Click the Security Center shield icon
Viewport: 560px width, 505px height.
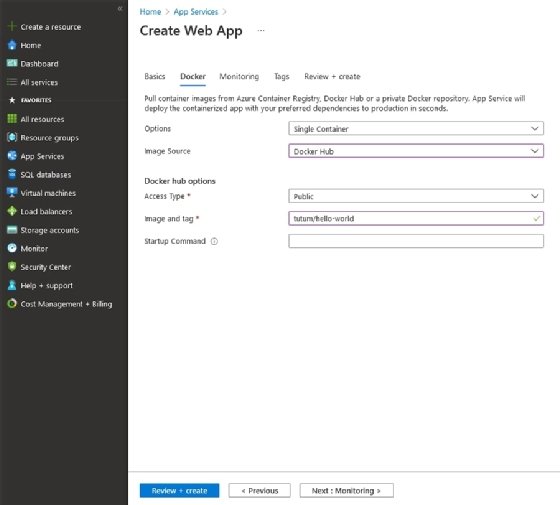(x=12, y=267)
